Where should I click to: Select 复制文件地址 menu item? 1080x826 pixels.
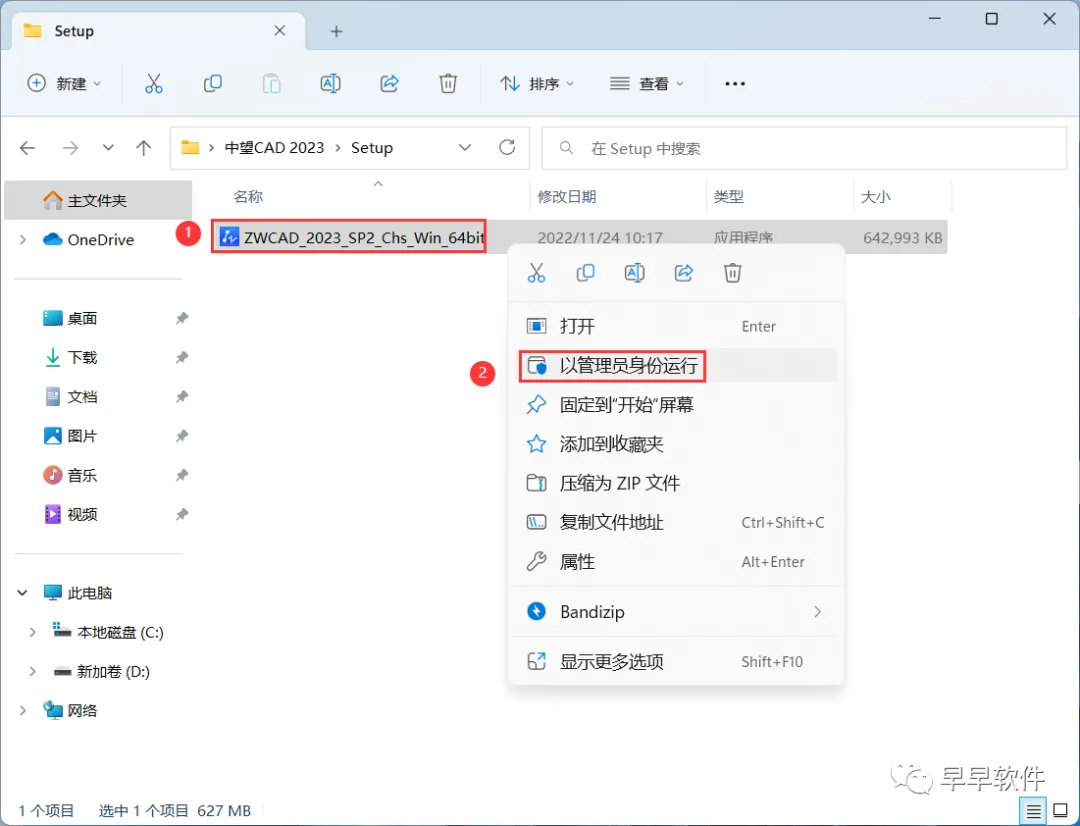pyautogui.click(x=676, y=522)
